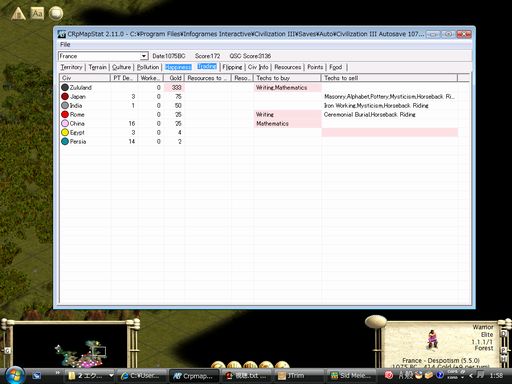Screen dimensions: 512x384
Task: Expand the taskbar Explorer group arrow
Action: (111, 376)
